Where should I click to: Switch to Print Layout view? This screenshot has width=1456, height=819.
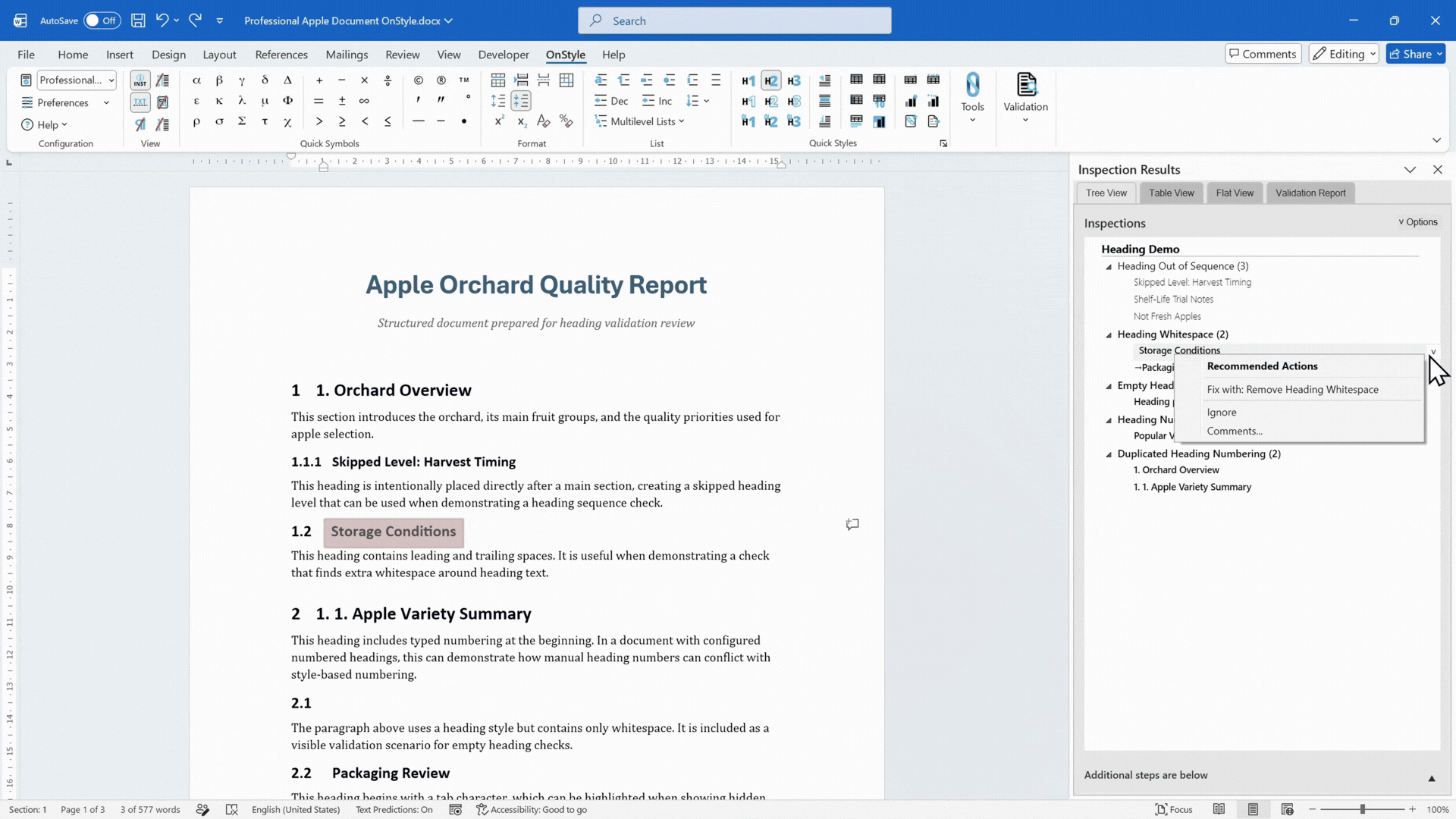[1253, 809]
